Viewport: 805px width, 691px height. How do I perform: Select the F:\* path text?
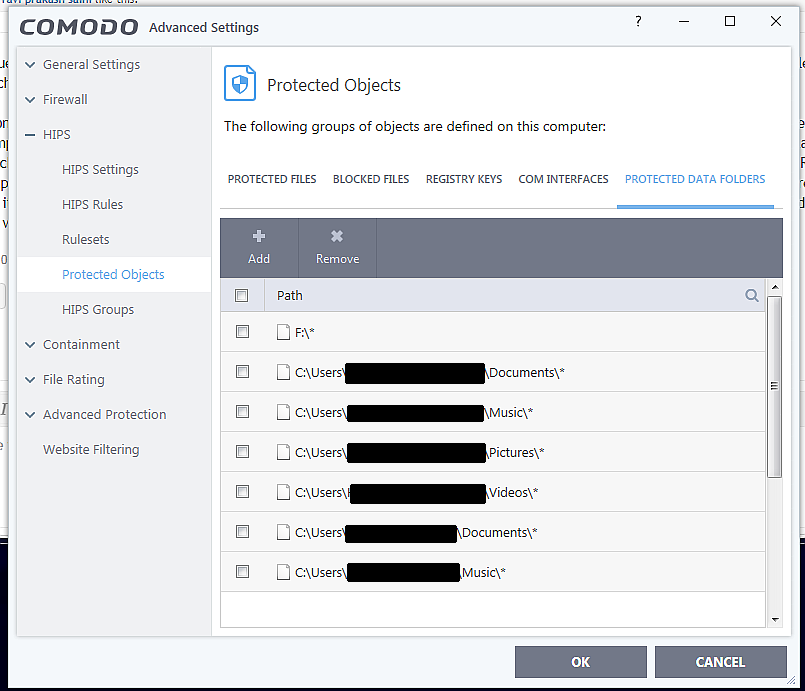click(304, 333)
